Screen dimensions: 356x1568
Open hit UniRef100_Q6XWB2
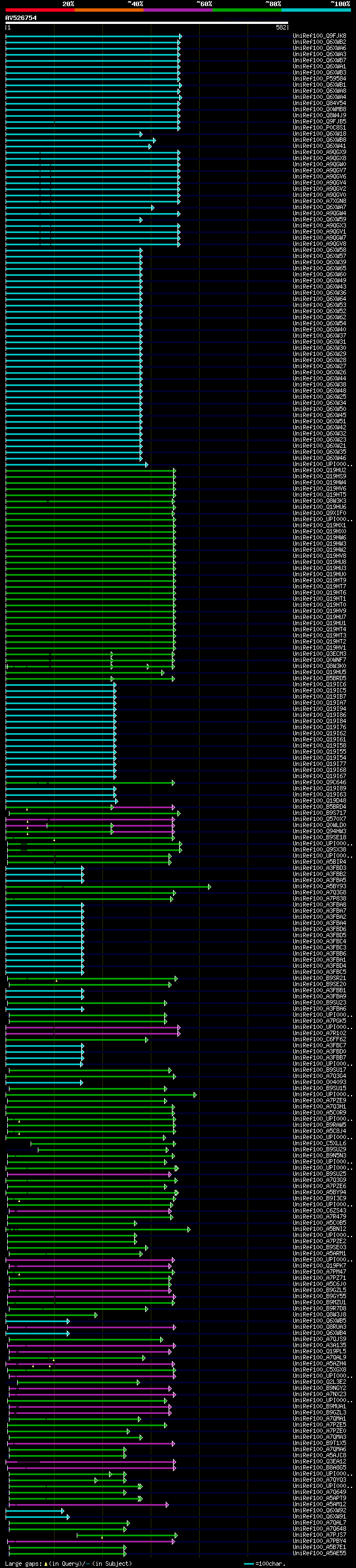(319, 42)
